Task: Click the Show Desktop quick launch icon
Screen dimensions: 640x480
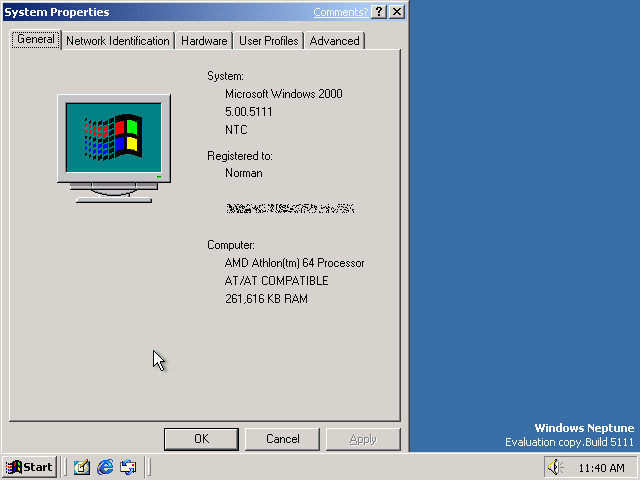Action: pos(82,467)
